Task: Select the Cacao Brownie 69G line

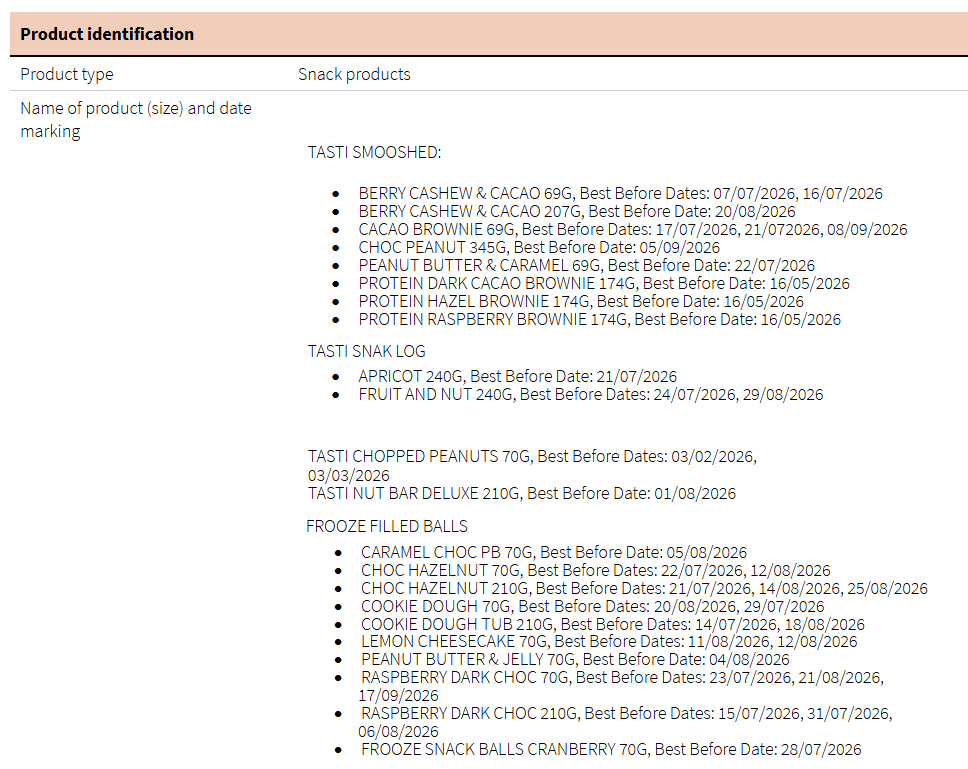Action: pos(633,230)
